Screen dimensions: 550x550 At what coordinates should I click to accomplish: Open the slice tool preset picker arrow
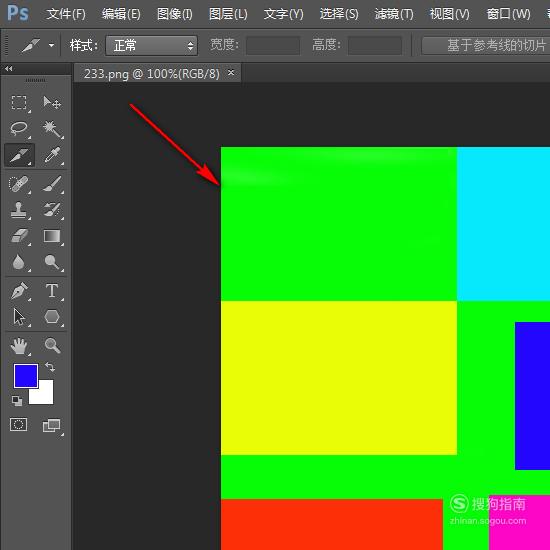[52, 45]
